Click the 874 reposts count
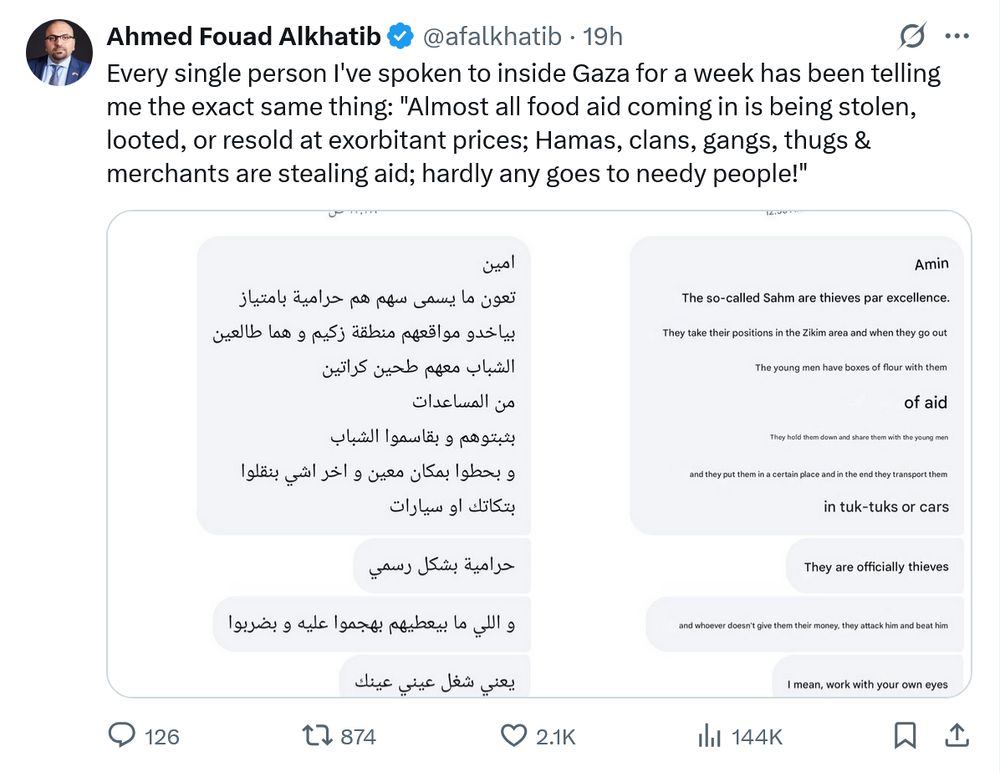The height and width of the screenshot is (772, 1000). point(358,737)
